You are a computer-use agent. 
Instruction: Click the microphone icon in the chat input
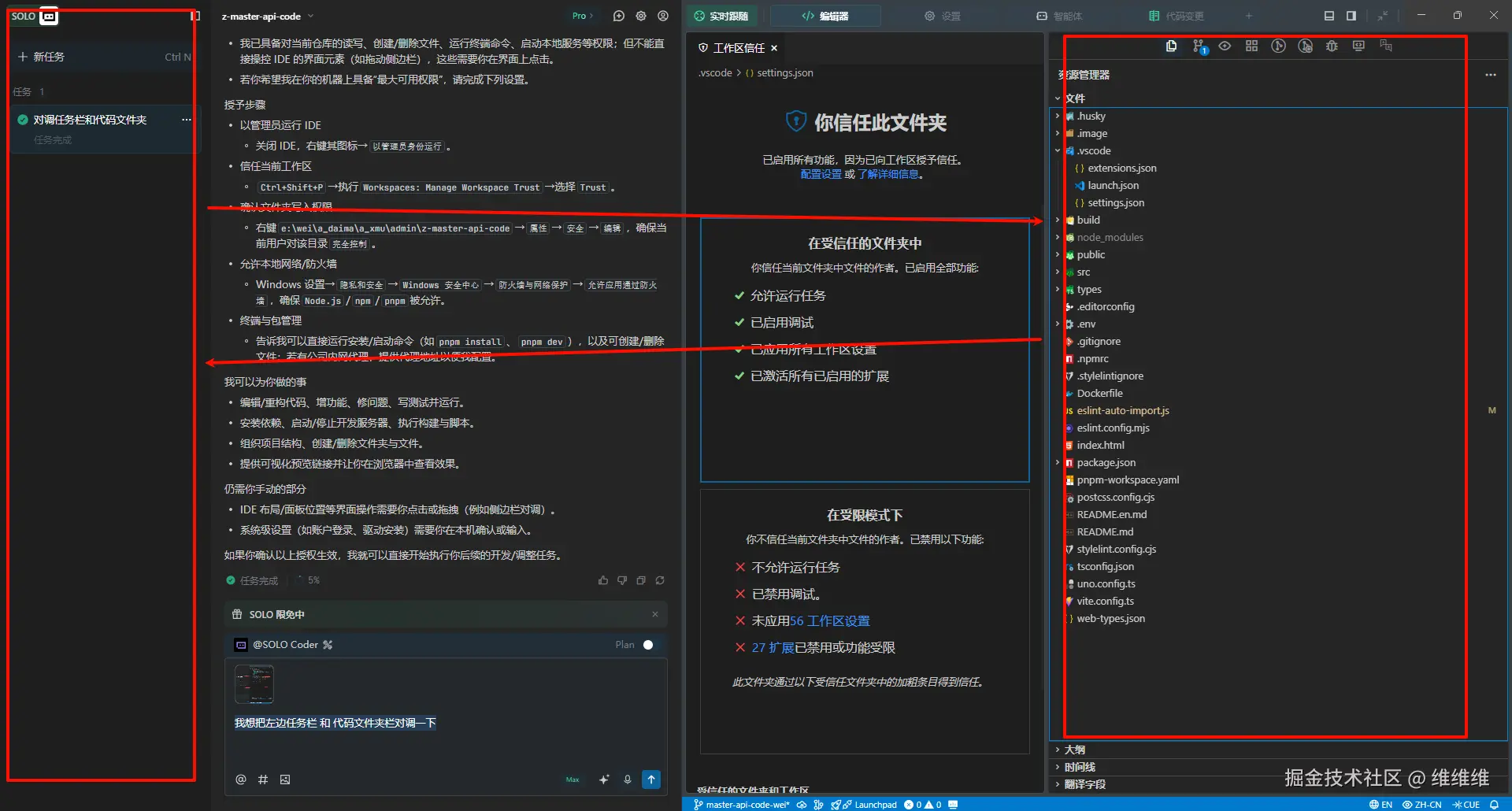tap(628, 780)
